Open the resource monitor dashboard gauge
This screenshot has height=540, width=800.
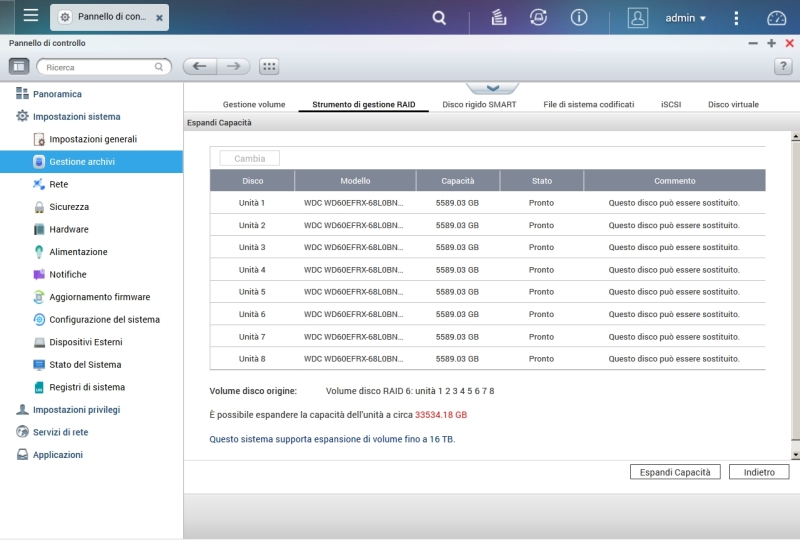tap(777, 18)
